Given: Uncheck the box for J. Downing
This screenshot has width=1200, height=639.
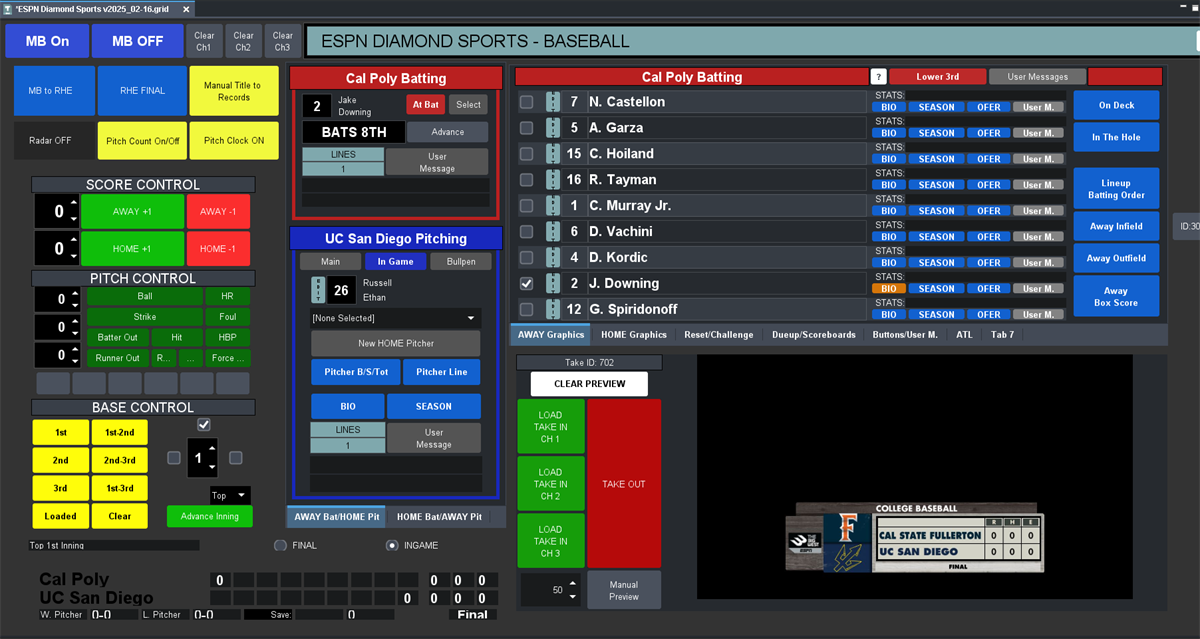Looking at the screenshot, I should pos(526,284).
